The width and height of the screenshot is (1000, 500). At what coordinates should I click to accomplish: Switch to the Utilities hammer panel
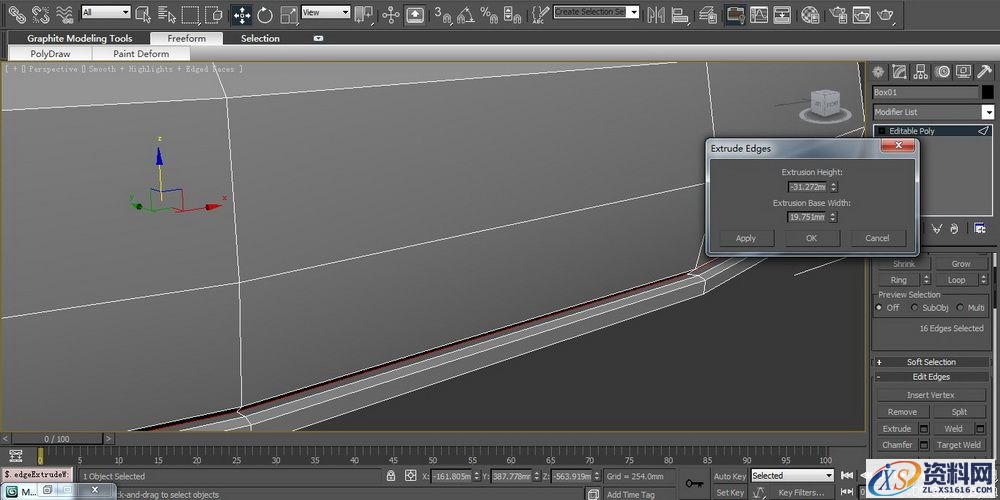[984, 72]
